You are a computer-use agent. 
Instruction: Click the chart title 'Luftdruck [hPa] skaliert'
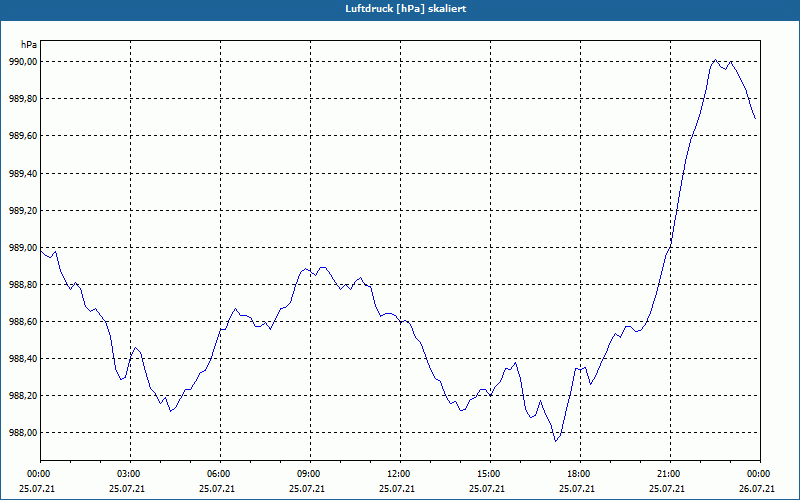pos(405,9)
